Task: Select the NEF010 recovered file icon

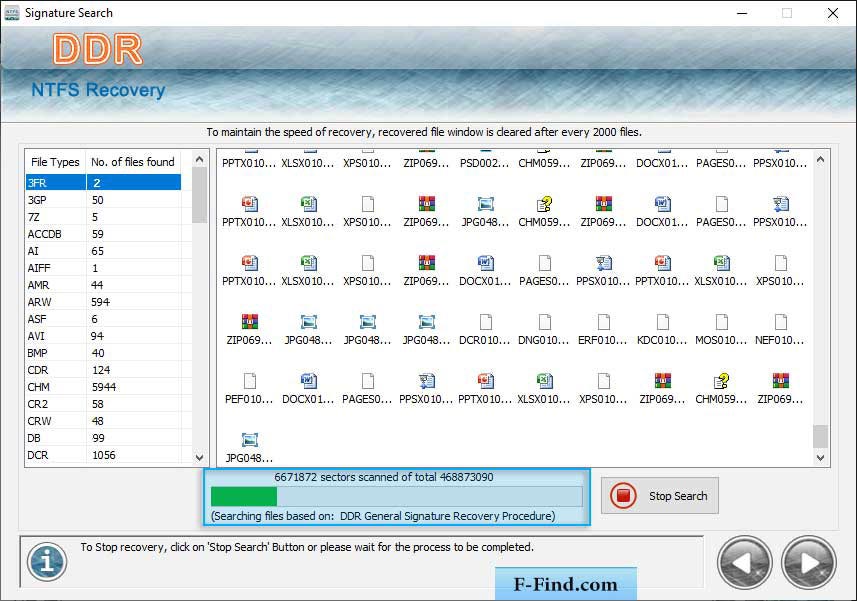Action: (x=780, y=322)
